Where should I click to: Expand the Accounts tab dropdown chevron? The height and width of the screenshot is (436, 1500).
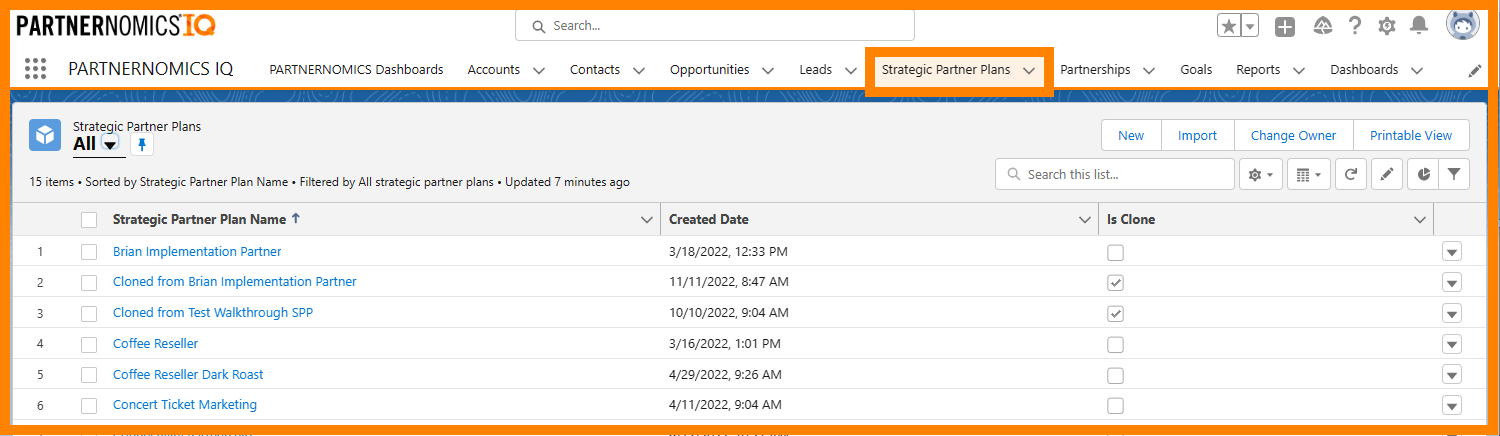[x=539, y=70]
